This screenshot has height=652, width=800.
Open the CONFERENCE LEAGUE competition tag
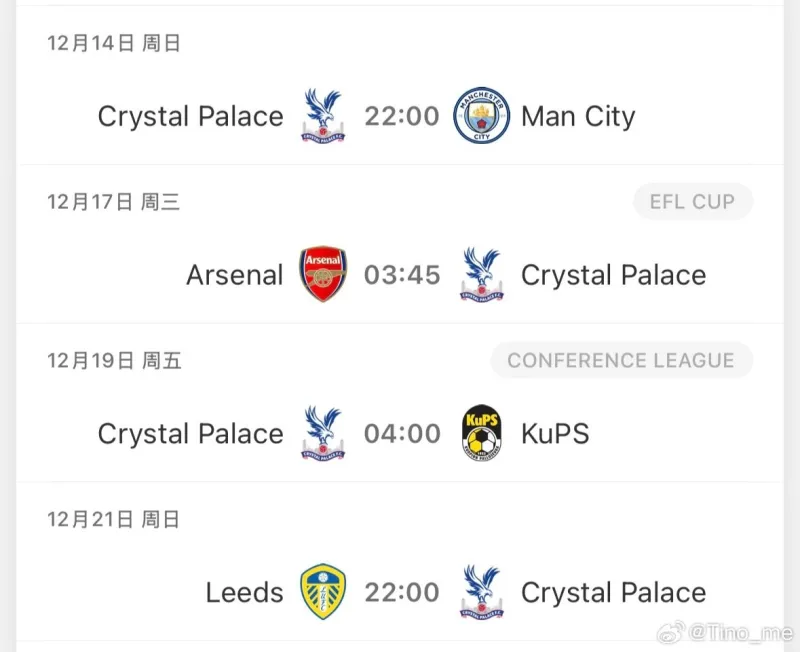621,361
